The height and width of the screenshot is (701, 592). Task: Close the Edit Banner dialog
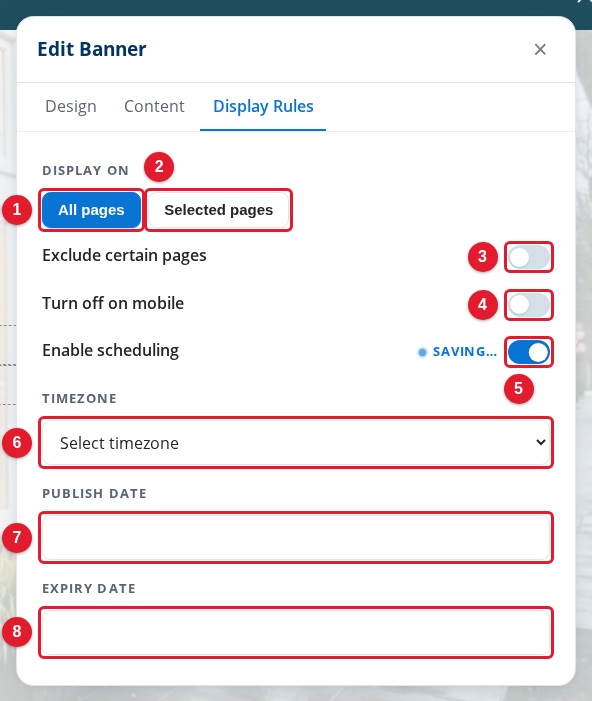pyautogui.click(x=540, y=50)
